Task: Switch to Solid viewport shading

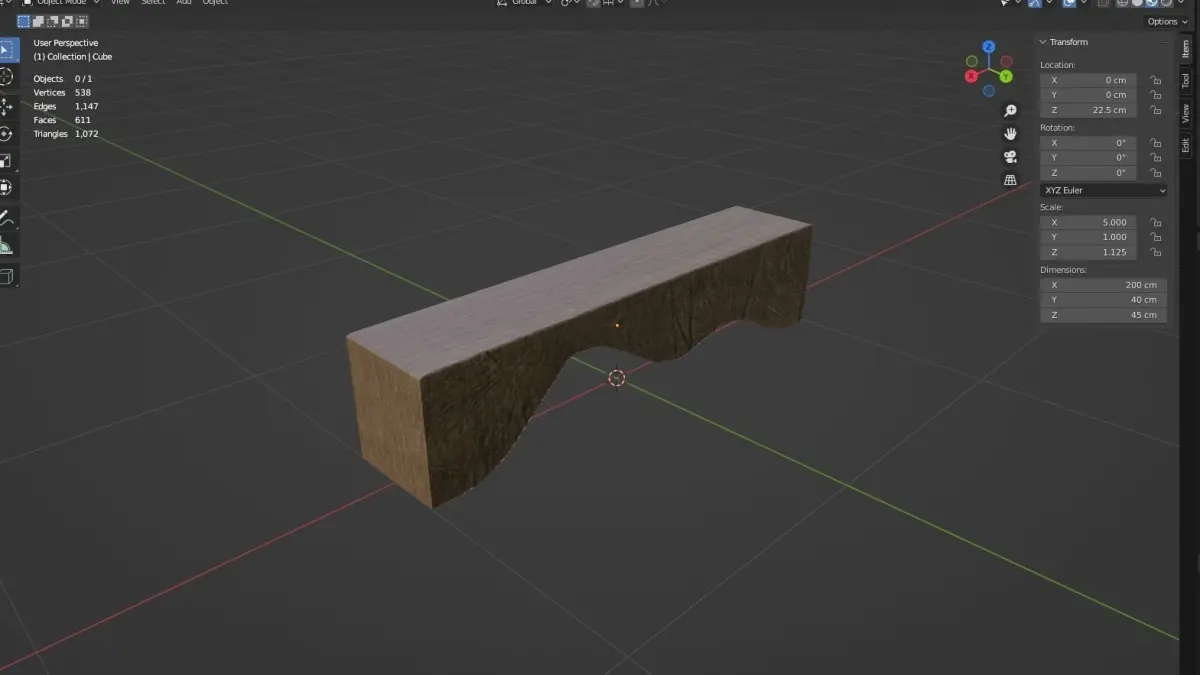Action: point(1137,3)
